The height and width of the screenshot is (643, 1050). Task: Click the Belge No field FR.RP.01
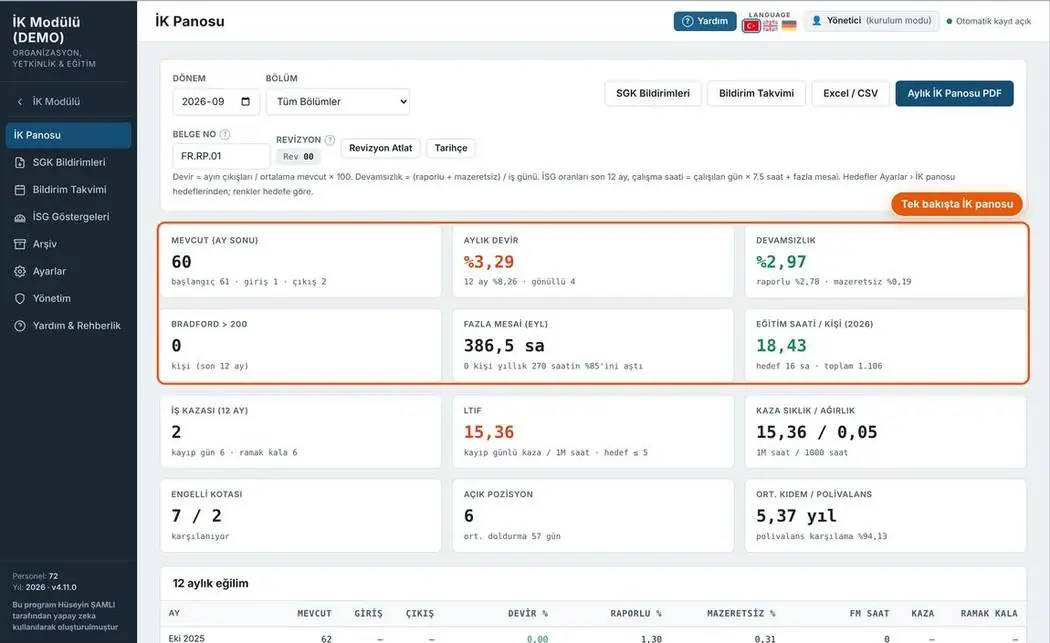(x=221, y=156)
